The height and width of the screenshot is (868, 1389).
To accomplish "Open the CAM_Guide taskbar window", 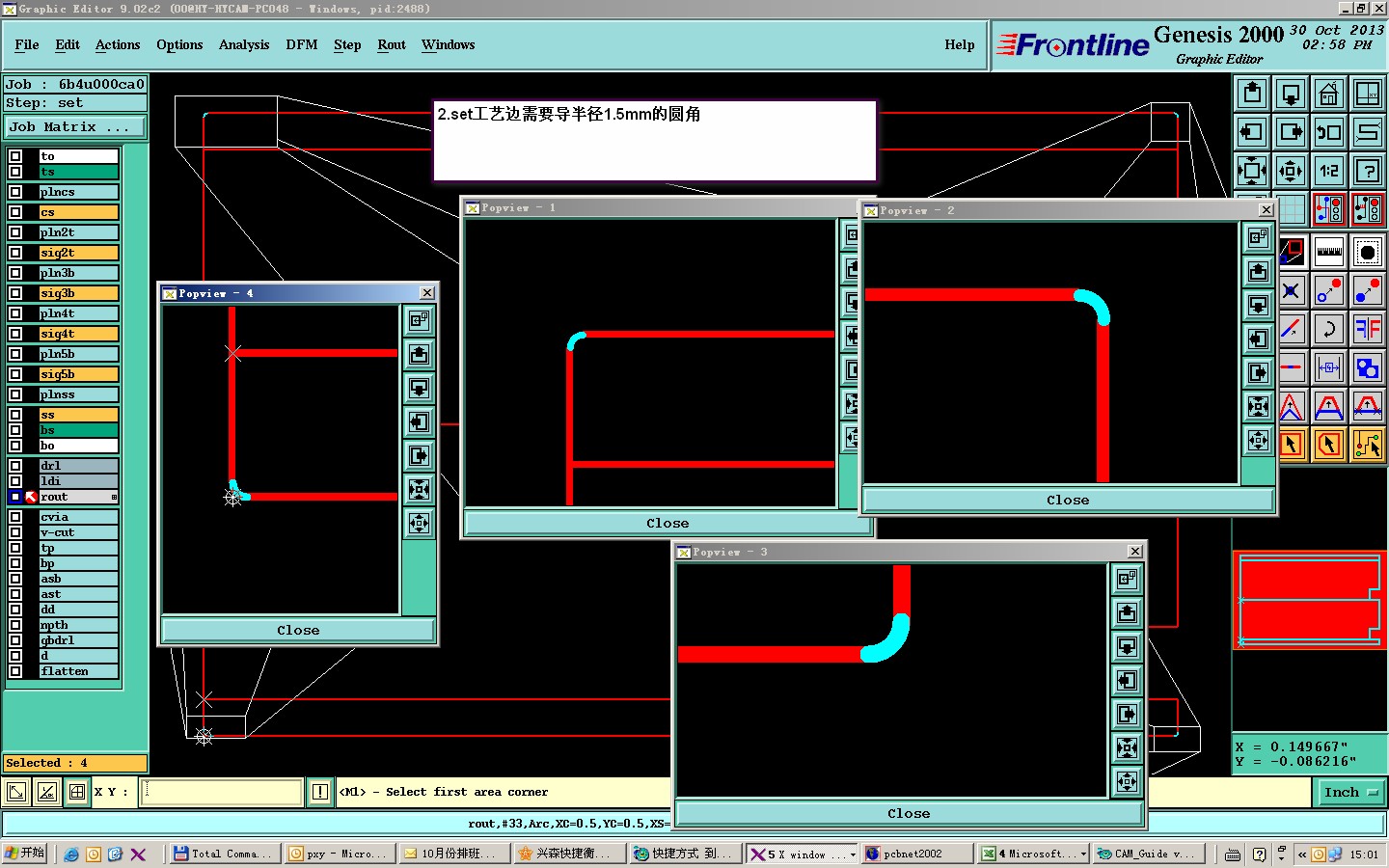I will [1151, 854].
